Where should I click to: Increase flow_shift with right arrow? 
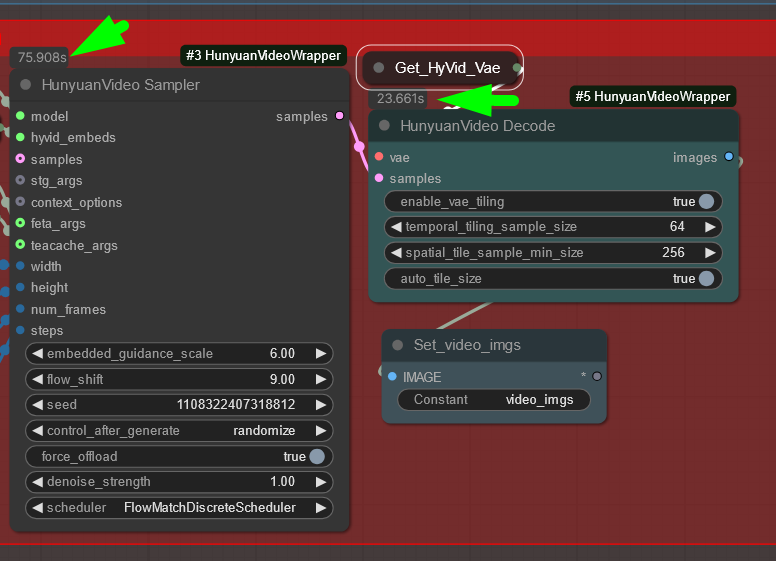click(x=321, y=379)
